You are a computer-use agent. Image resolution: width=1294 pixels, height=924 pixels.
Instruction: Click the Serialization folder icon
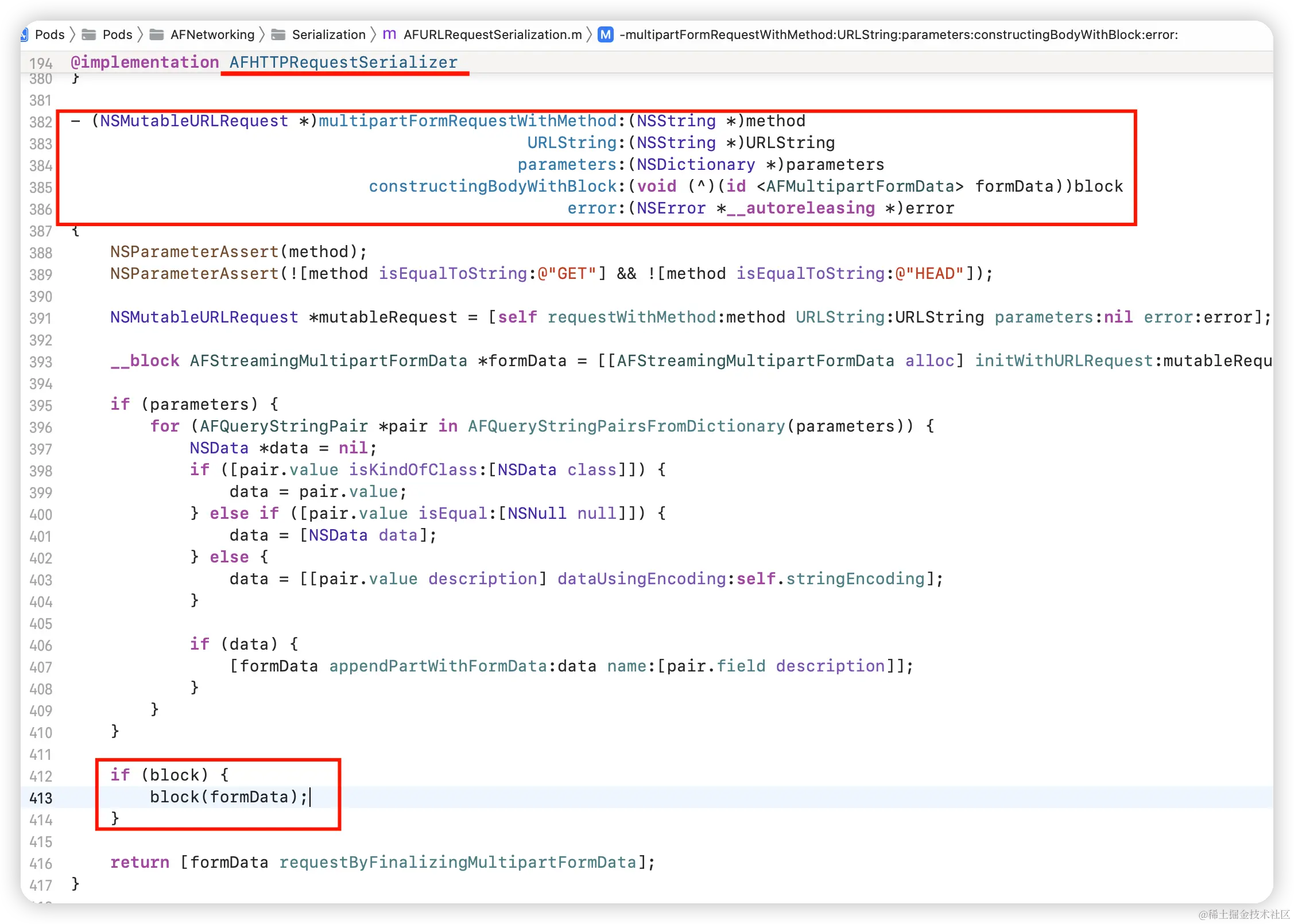coord(278,35)
